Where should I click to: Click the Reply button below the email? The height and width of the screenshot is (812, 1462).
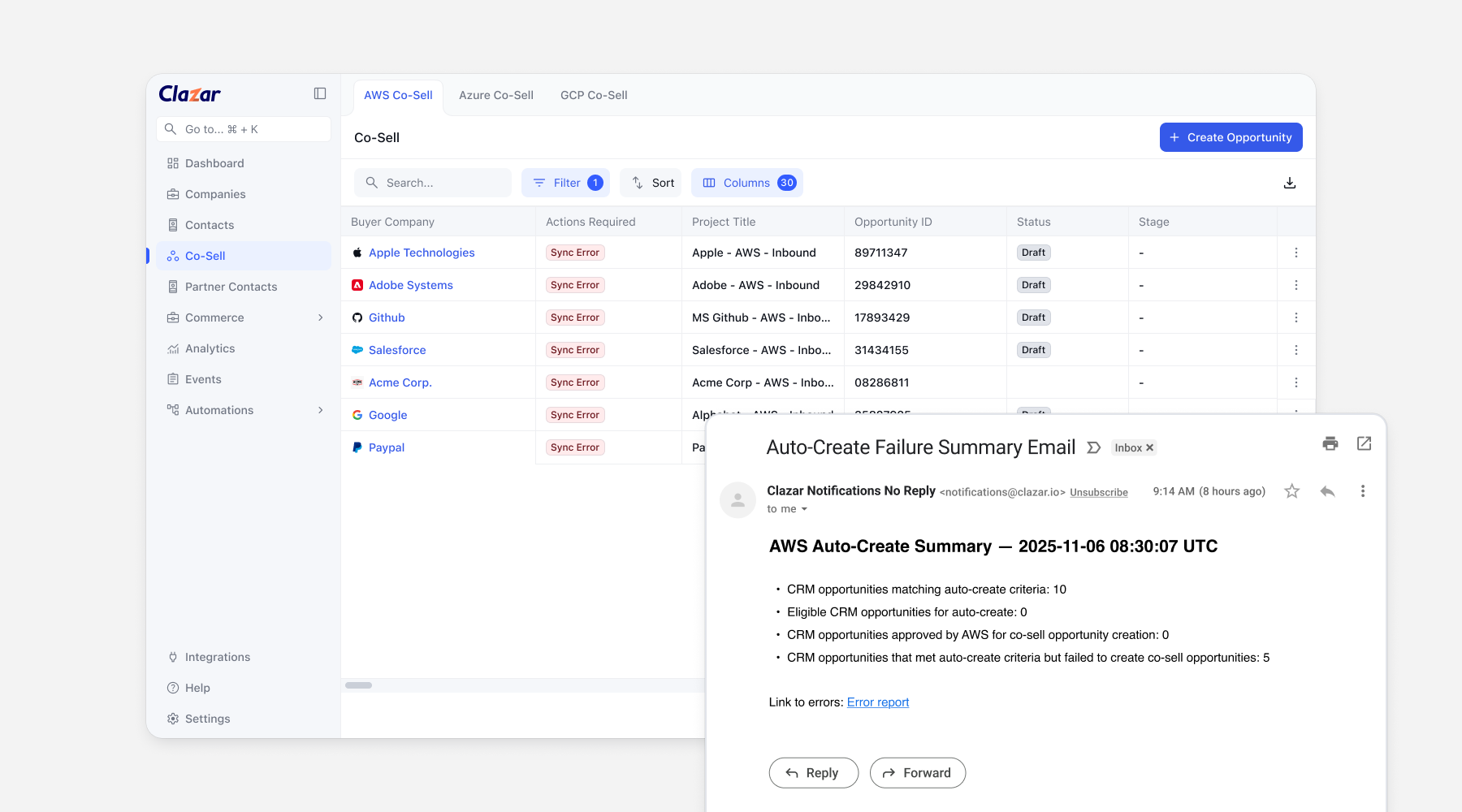click(x=814, y=773)
